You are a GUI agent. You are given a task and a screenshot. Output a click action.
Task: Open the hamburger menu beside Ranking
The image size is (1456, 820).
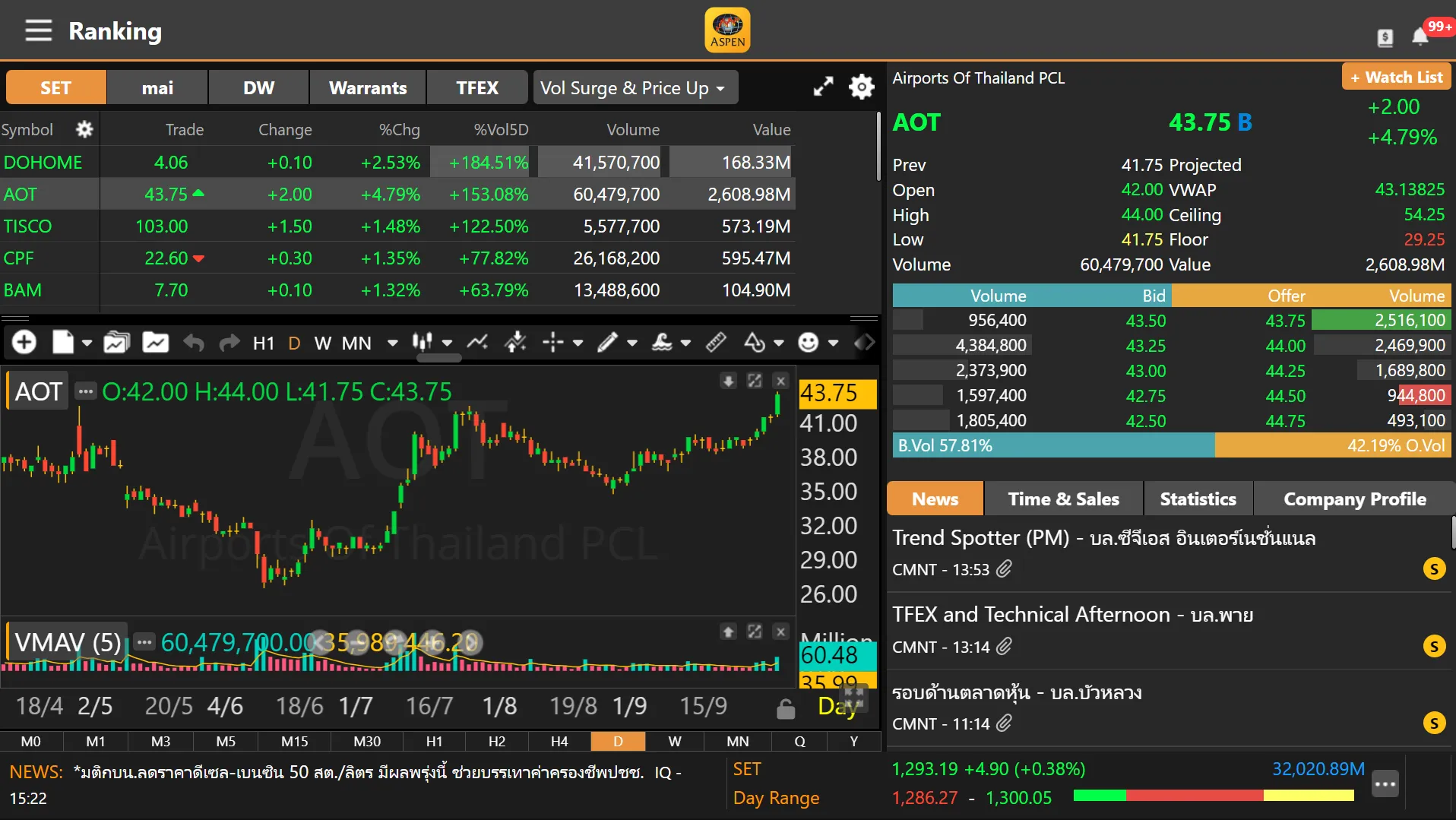(x=38, y=31)
